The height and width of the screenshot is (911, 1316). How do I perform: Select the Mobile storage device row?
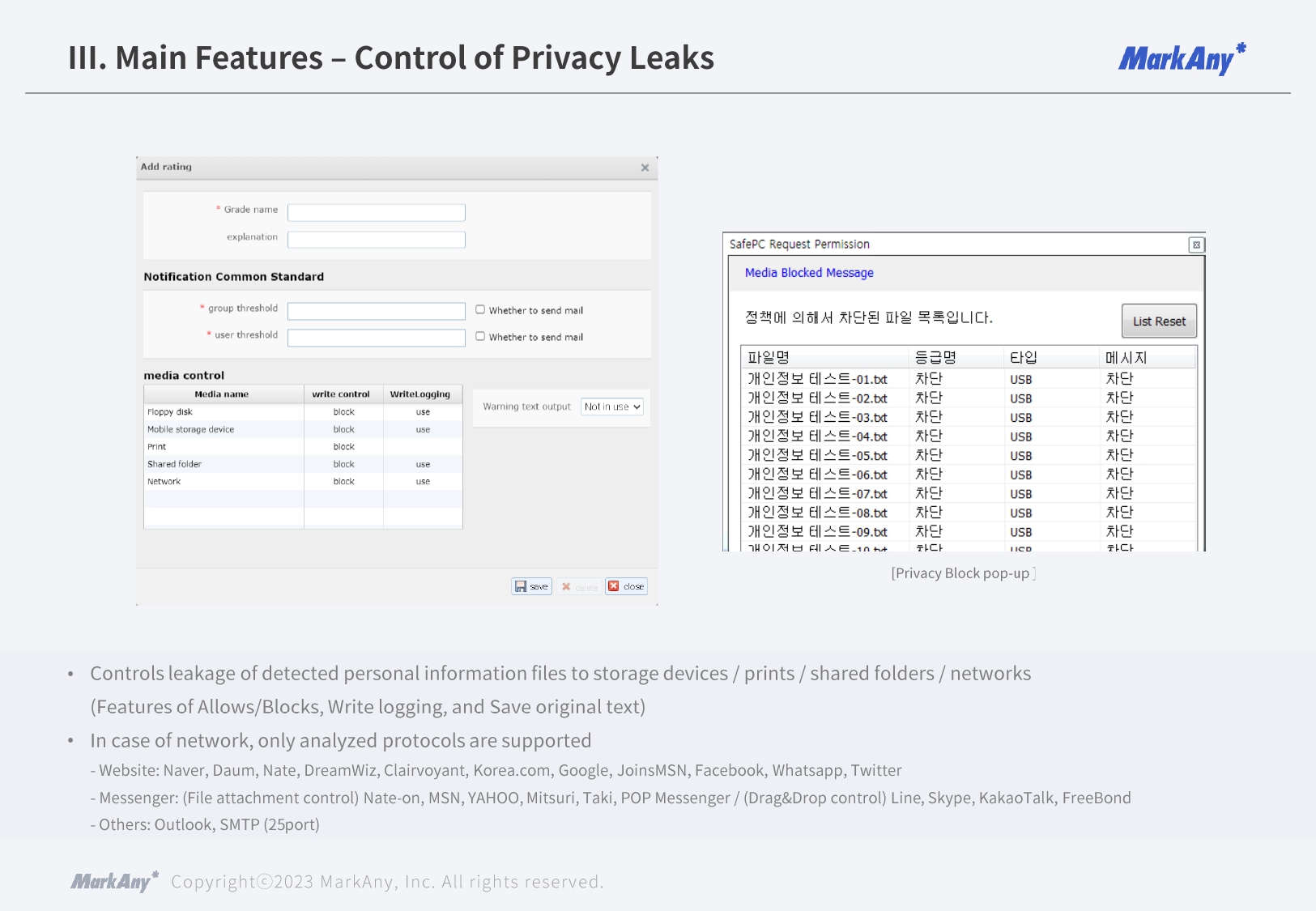coord(191,429)
